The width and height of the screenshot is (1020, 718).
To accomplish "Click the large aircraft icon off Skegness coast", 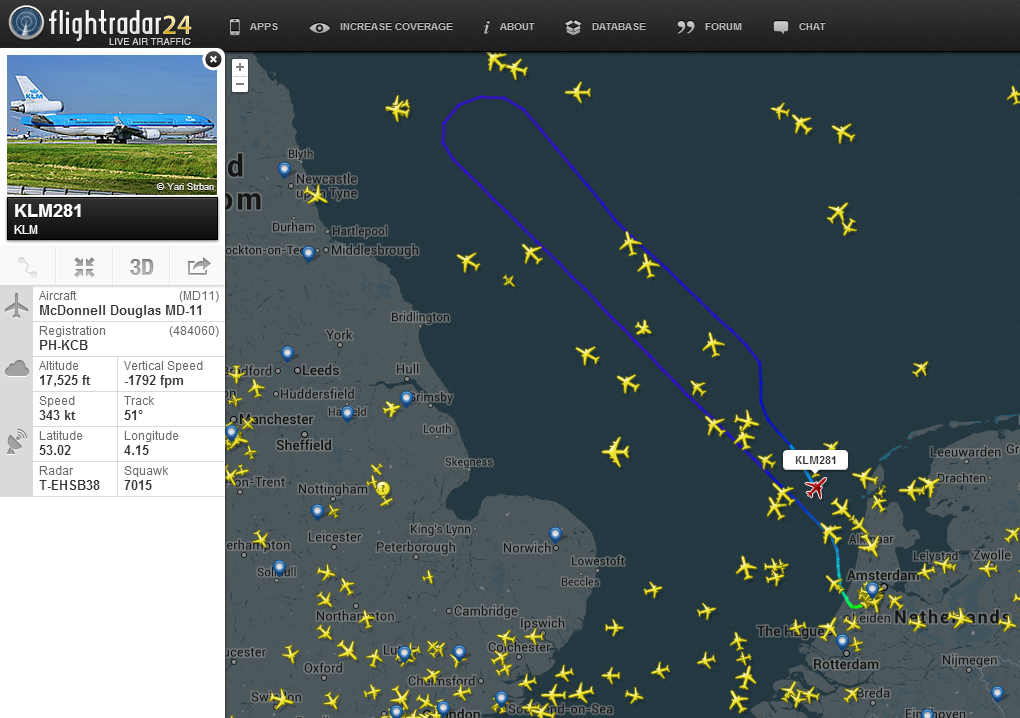I will pyautogui.click(x=616, y=451).
